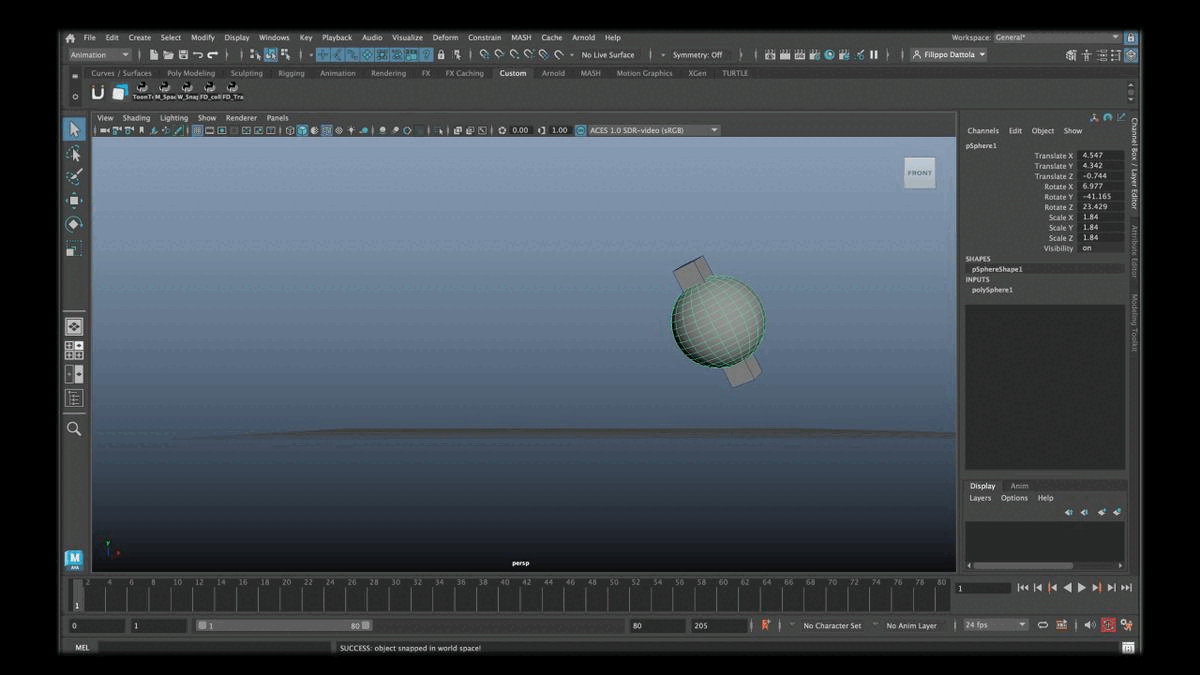Click the magnet snap shelf icon
Viewport: 1200px width, 675px height.
(98, 92)
